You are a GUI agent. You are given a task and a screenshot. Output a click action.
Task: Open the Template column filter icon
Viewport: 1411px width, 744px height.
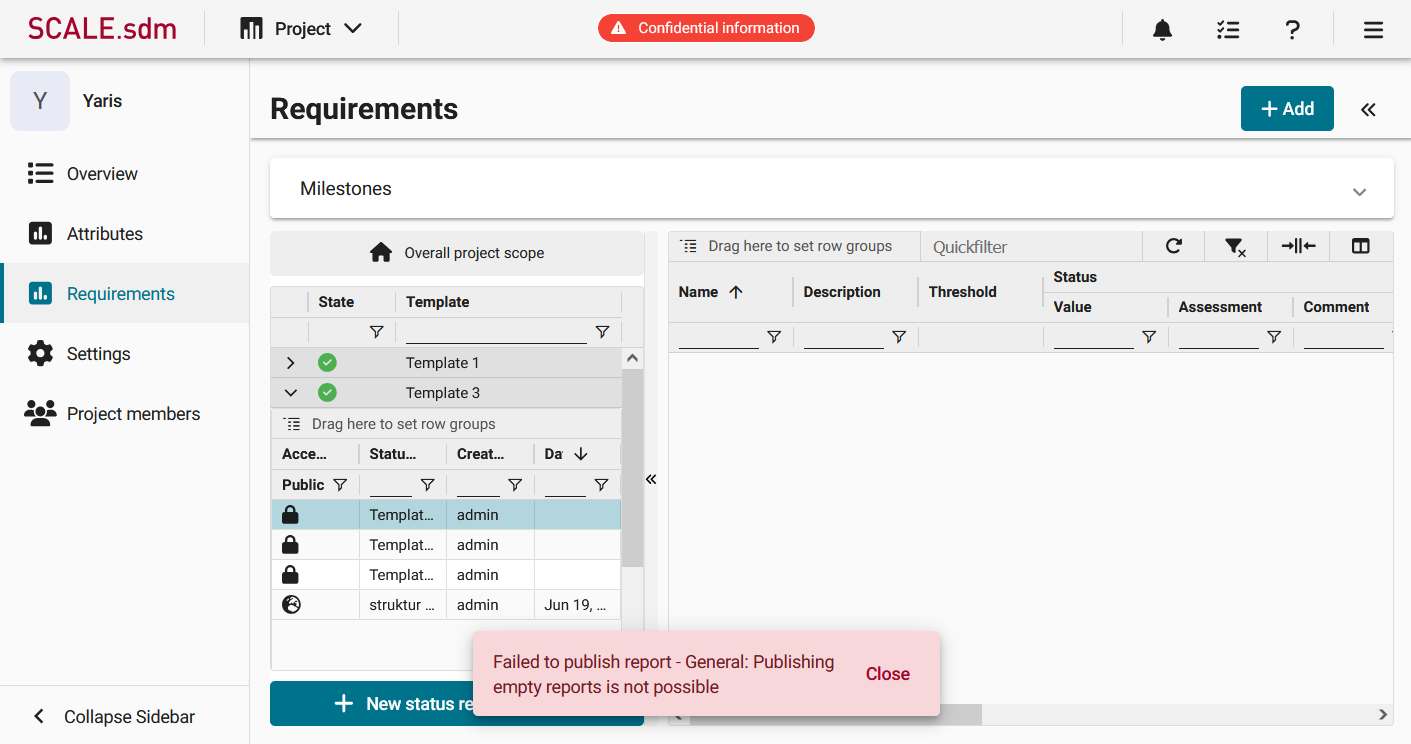coord(602,332)
